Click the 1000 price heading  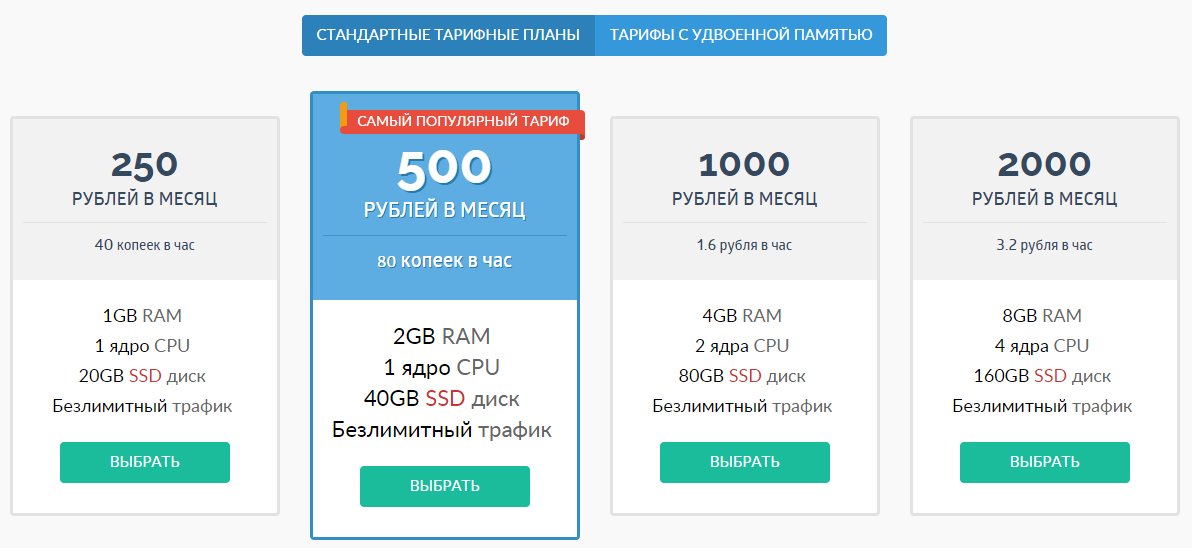point(744,164)
